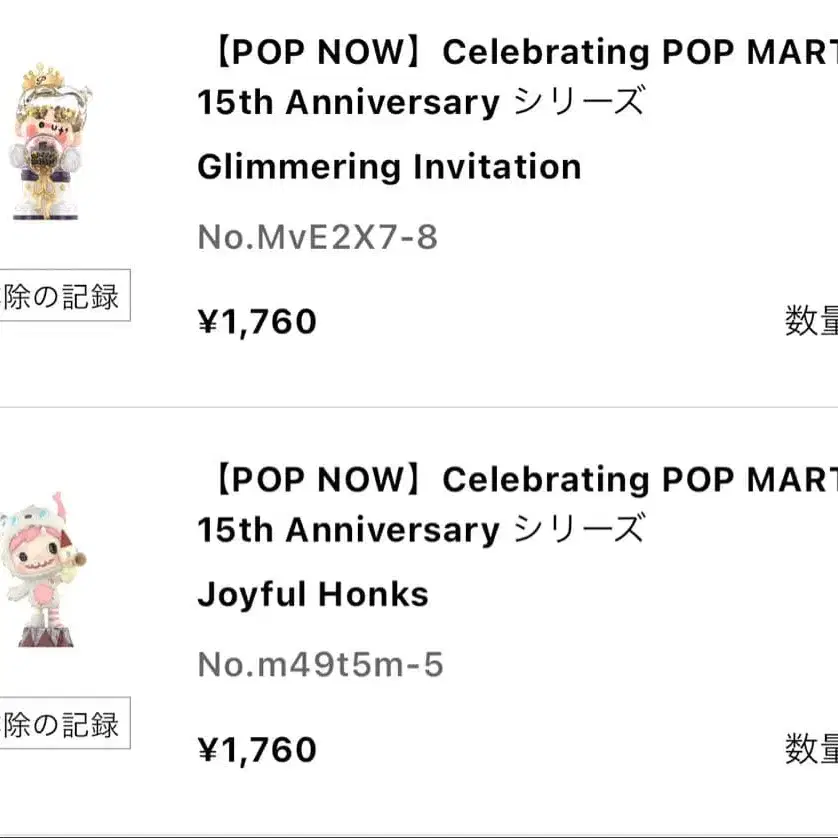Select order number No.MvE2X7-8
The height and width of the screenshot is (838, 838).
pyautogui.click(x=317, y=238)
